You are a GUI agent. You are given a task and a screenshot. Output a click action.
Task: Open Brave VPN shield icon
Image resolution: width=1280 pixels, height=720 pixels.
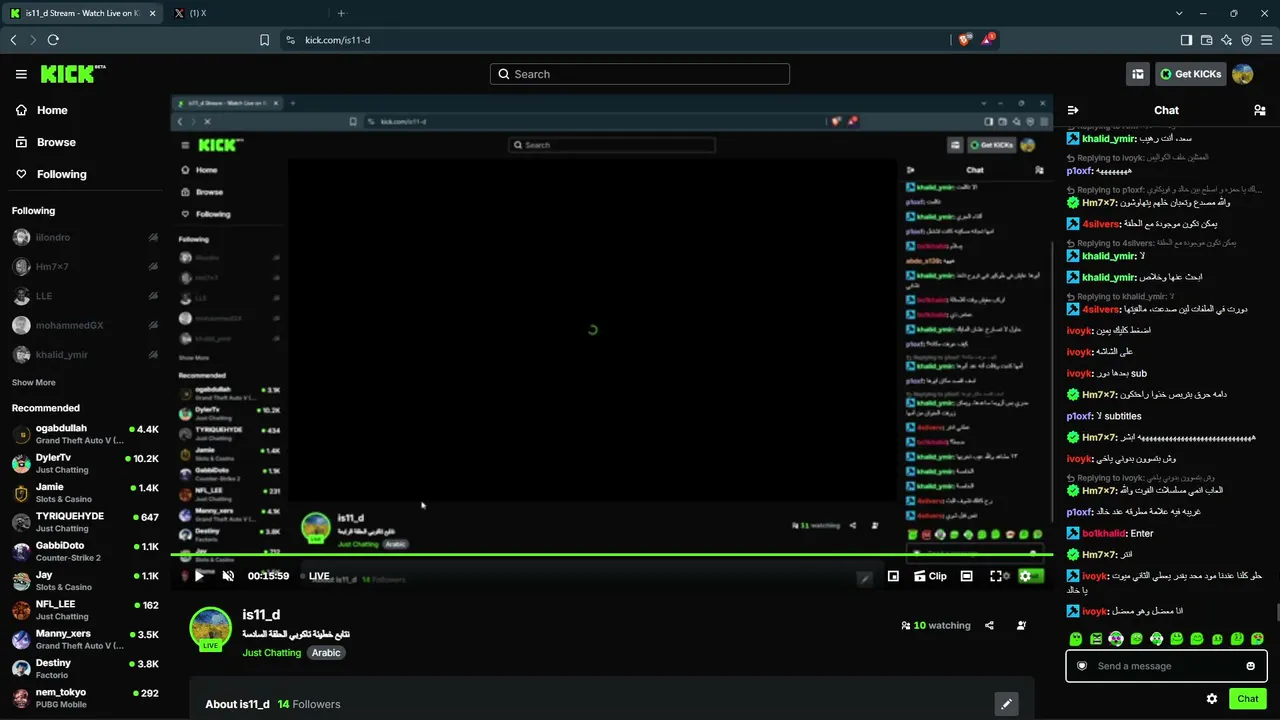1246,40
